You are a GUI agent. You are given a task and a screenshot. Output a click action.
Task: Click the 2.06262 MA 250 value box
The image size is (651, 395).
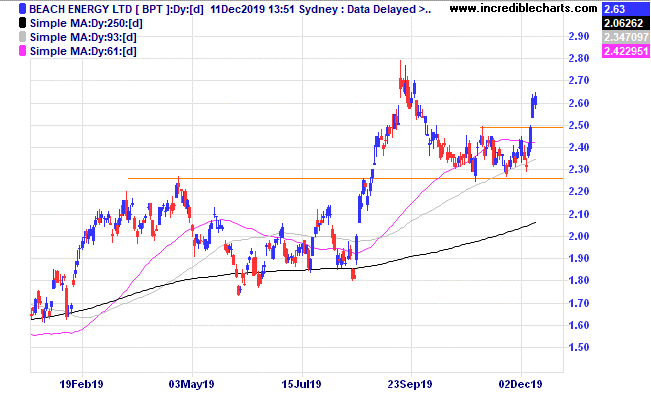[x=626, y=23]
